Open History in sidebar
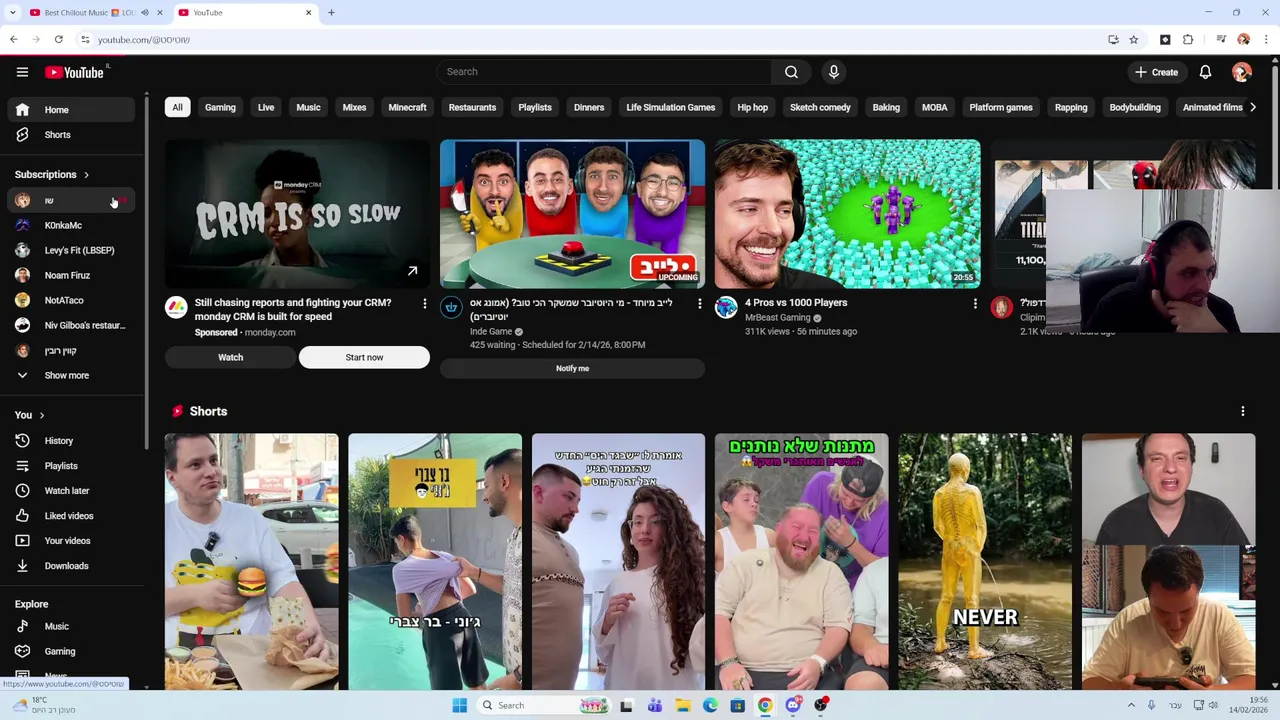The height and width of the screenshot is (720, 1280). (71, 441)
